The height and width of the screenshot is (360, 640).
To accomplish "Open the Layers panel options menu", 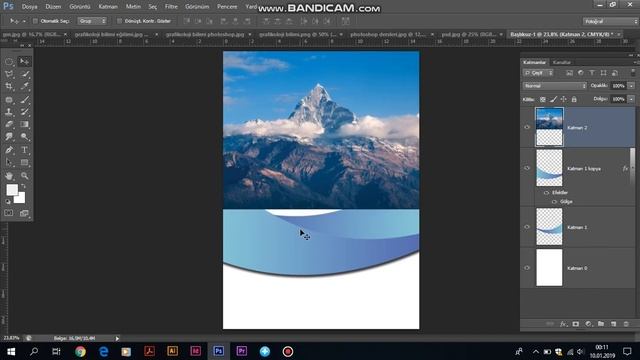I will [x=636, y=62].
